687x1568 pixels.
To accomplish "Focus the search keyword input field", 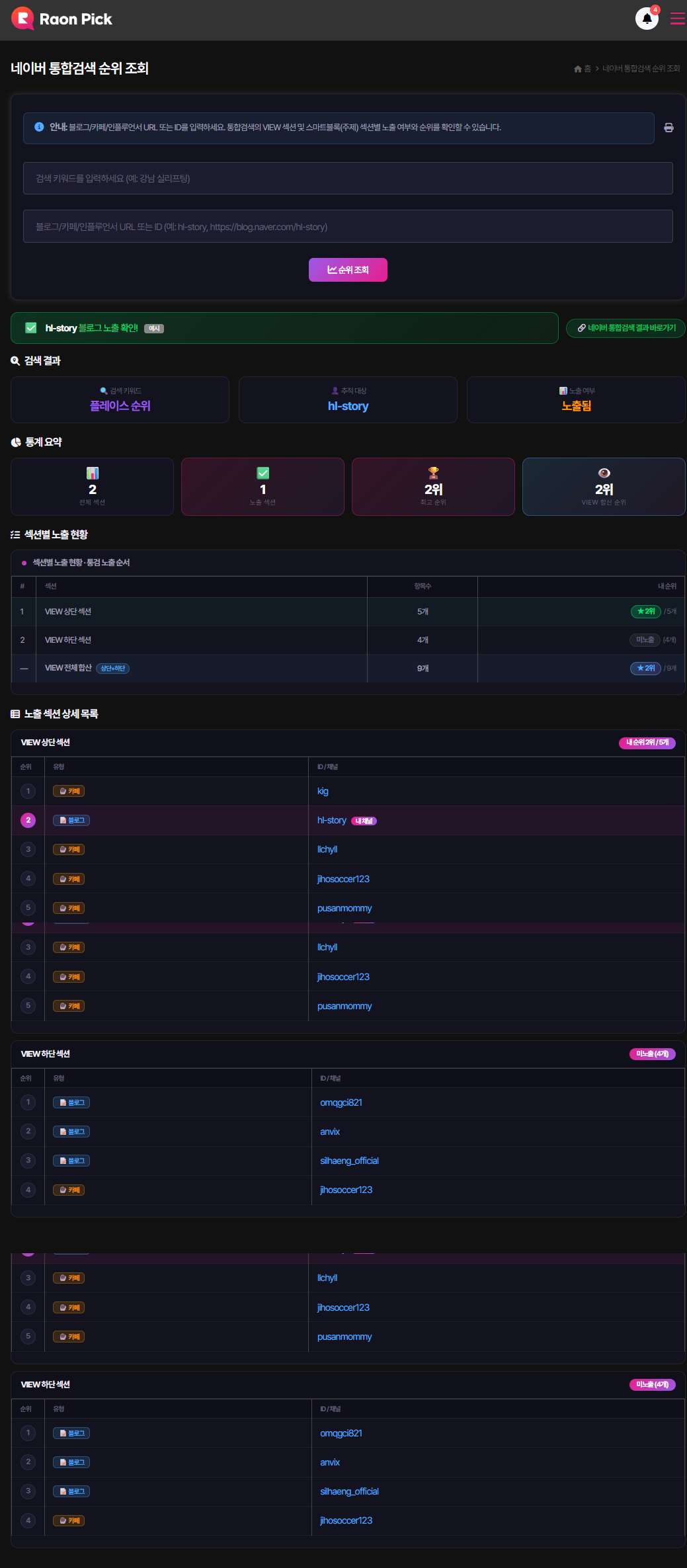I will click(x=348, y=179).
